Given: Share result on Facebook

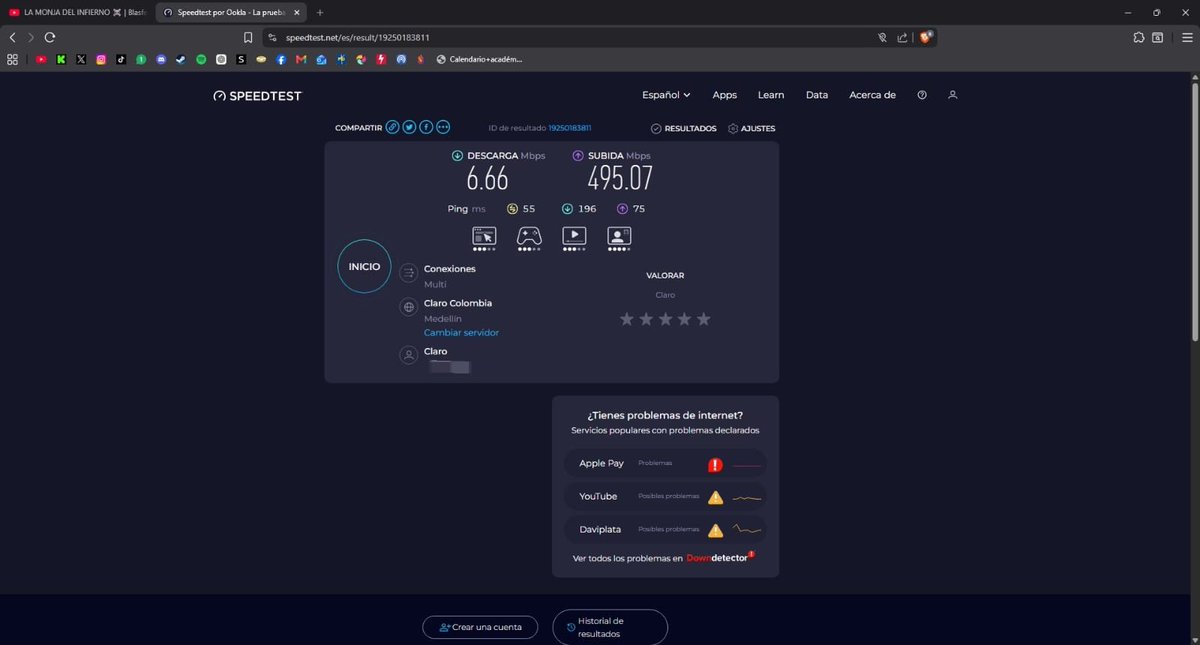Looking at the screenshot, I should [426, 127].
